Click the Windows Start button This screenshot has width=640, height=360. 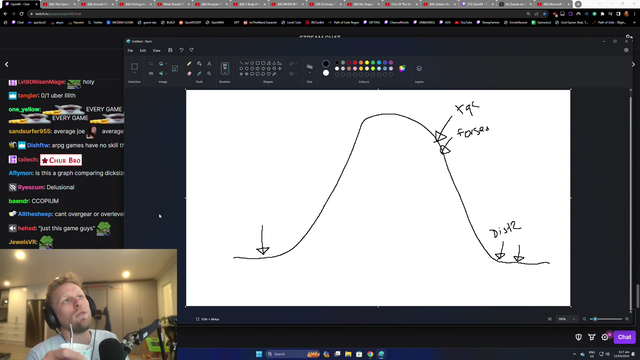point(259,354)
